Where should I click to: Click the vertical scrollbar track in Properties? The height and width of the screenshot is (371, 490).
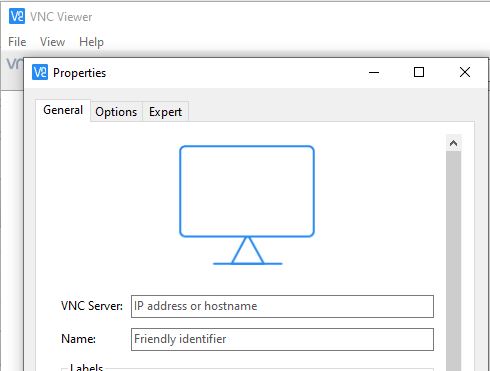453,261
